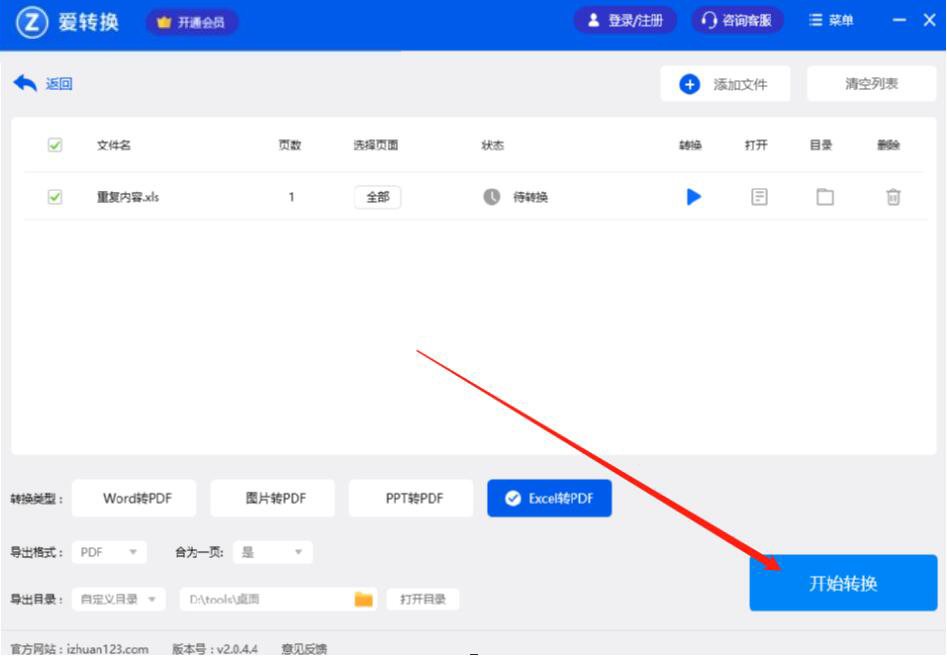This screenshot has height=658, width=947.
Task: Toggle the select-all checkbox in header
Action: click(55, 145)
